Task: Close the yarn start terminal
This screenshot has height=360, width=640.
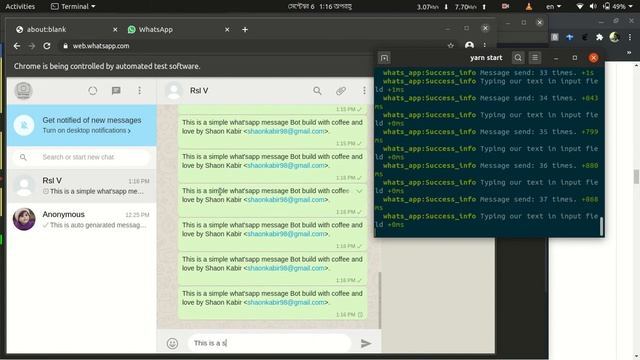Action: click(x=593, y=58)
